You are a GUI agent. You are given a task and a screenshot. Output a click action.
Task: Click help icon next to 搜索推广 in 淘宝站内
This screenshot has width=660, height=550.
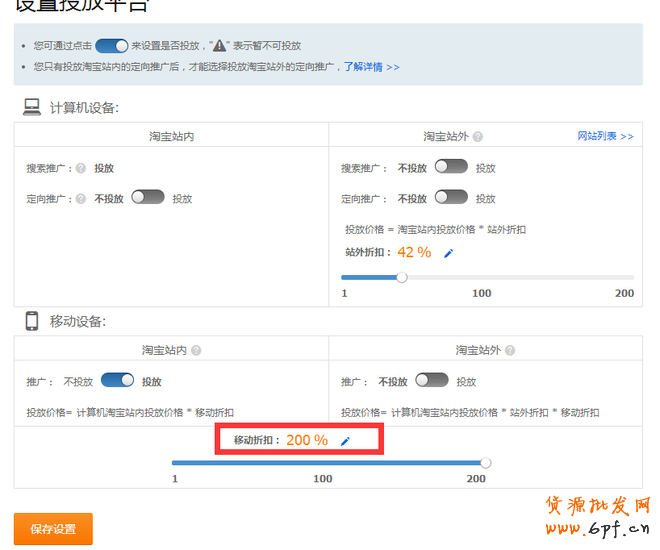(81, 168)
